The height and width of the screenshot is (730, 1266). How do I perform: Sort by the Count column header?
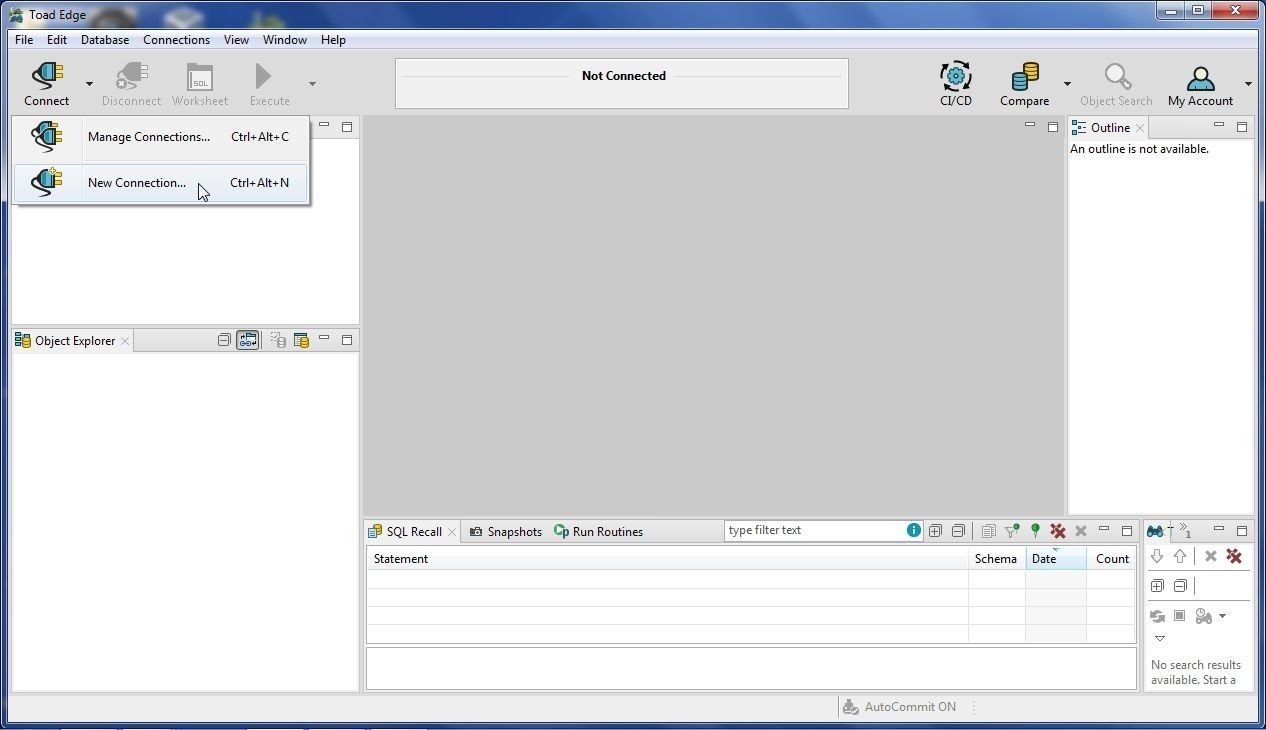(x=1111, y=559)
